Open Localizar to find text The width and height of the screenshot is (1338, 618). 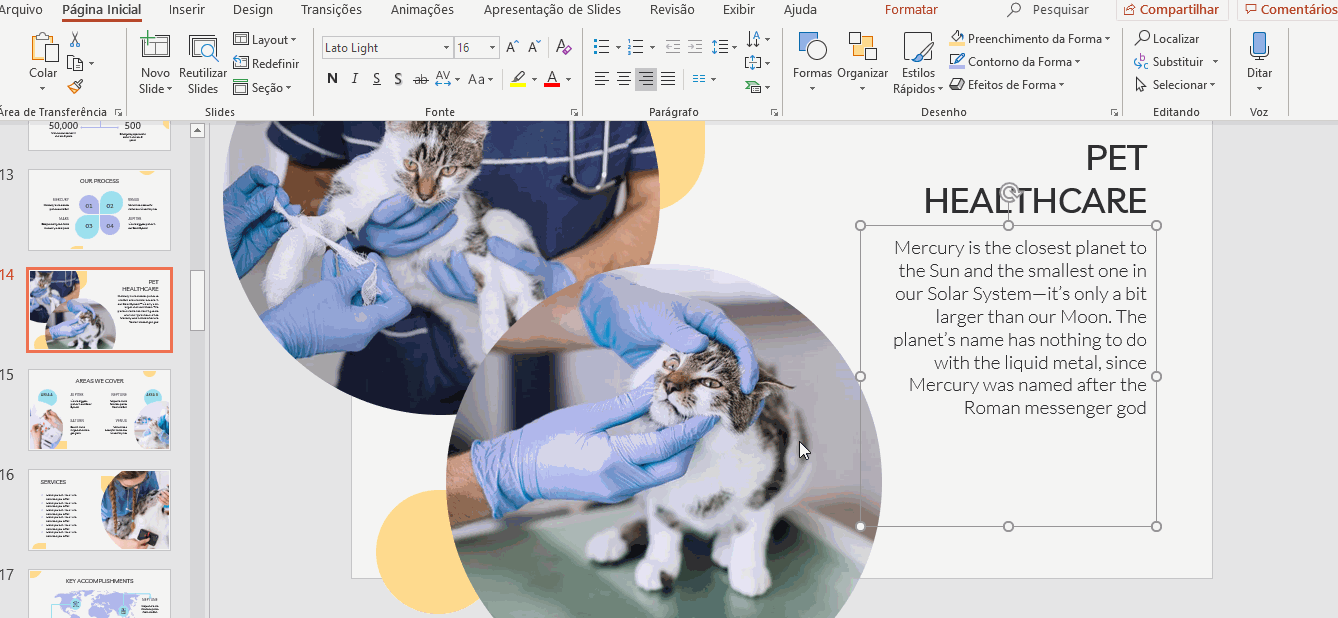pos(1167,39)
